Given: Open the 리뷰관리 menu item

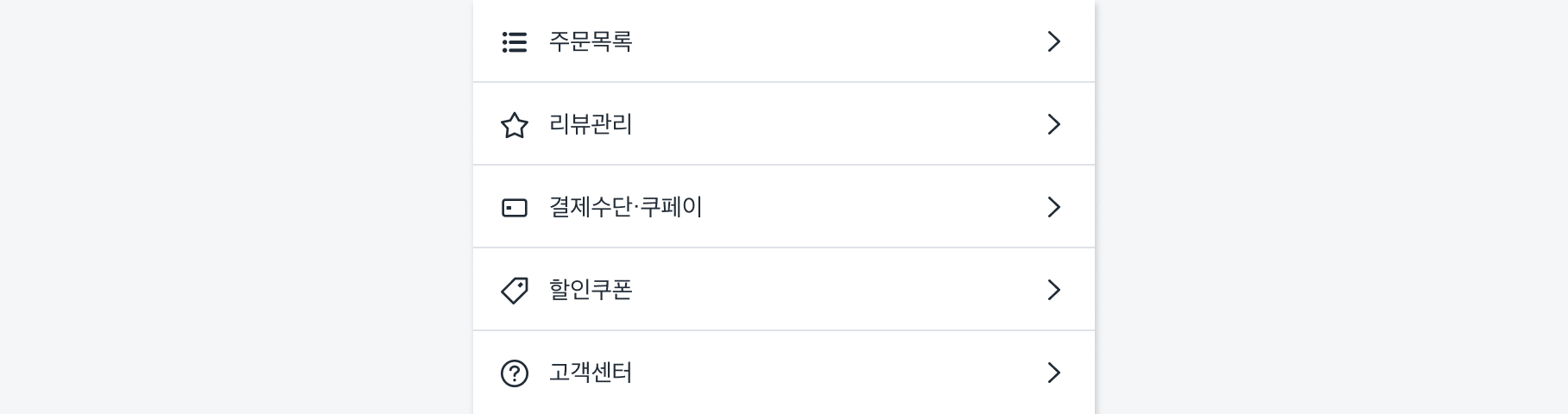Looking at the screenshot, I should (x=591, y=124).
